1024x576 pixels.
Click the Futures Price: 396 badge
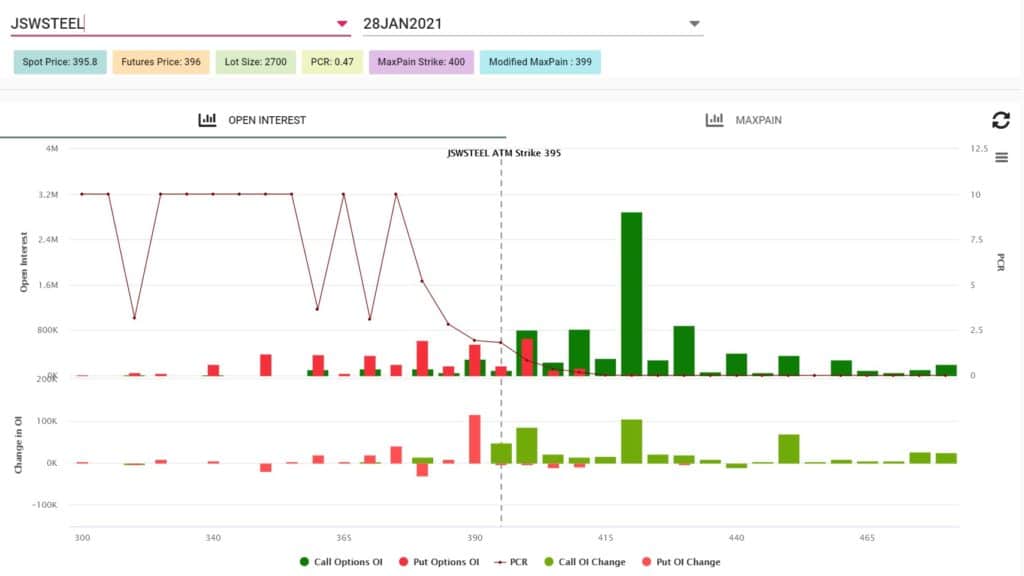161,62
